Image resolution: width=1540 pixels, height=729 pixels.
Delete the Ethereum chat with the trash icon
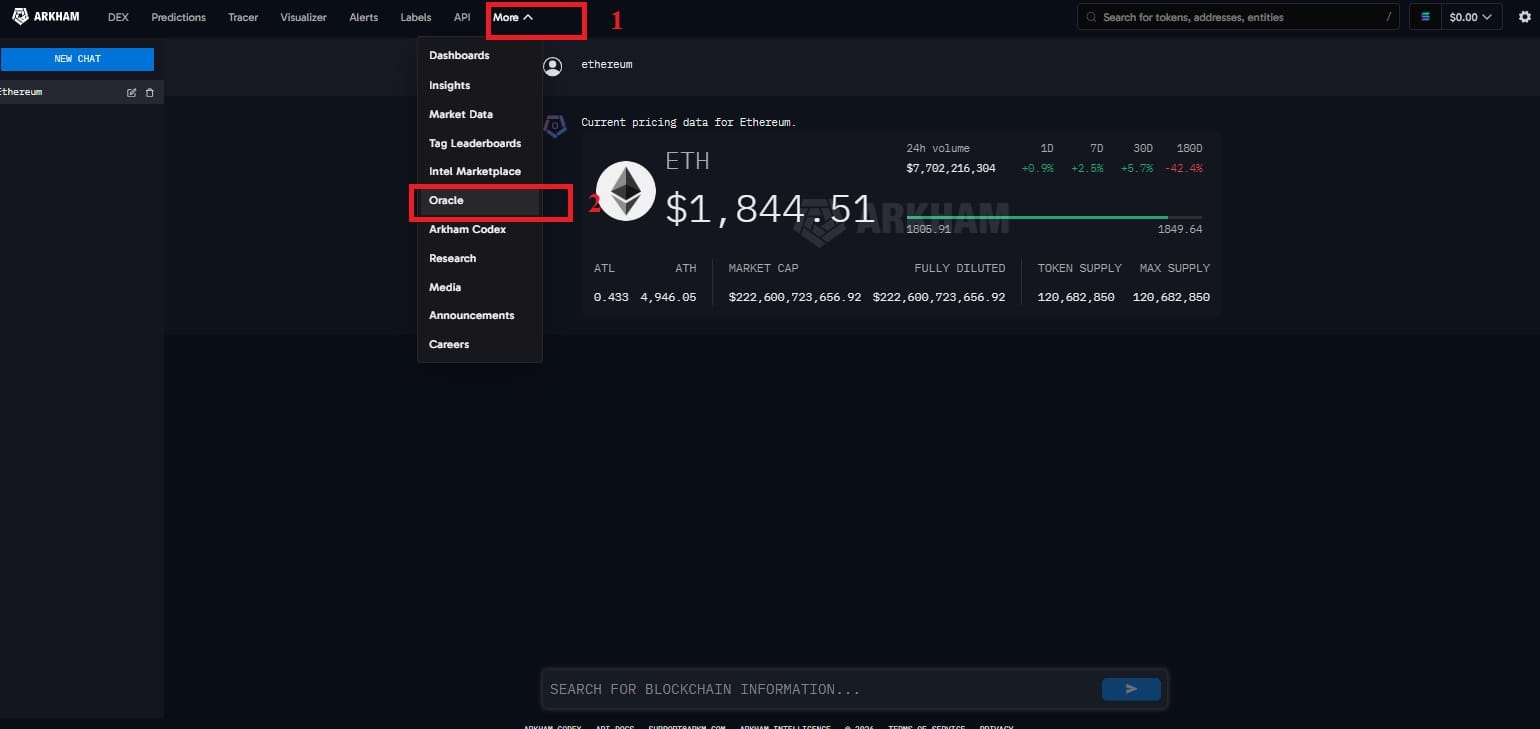click(150, 92)
